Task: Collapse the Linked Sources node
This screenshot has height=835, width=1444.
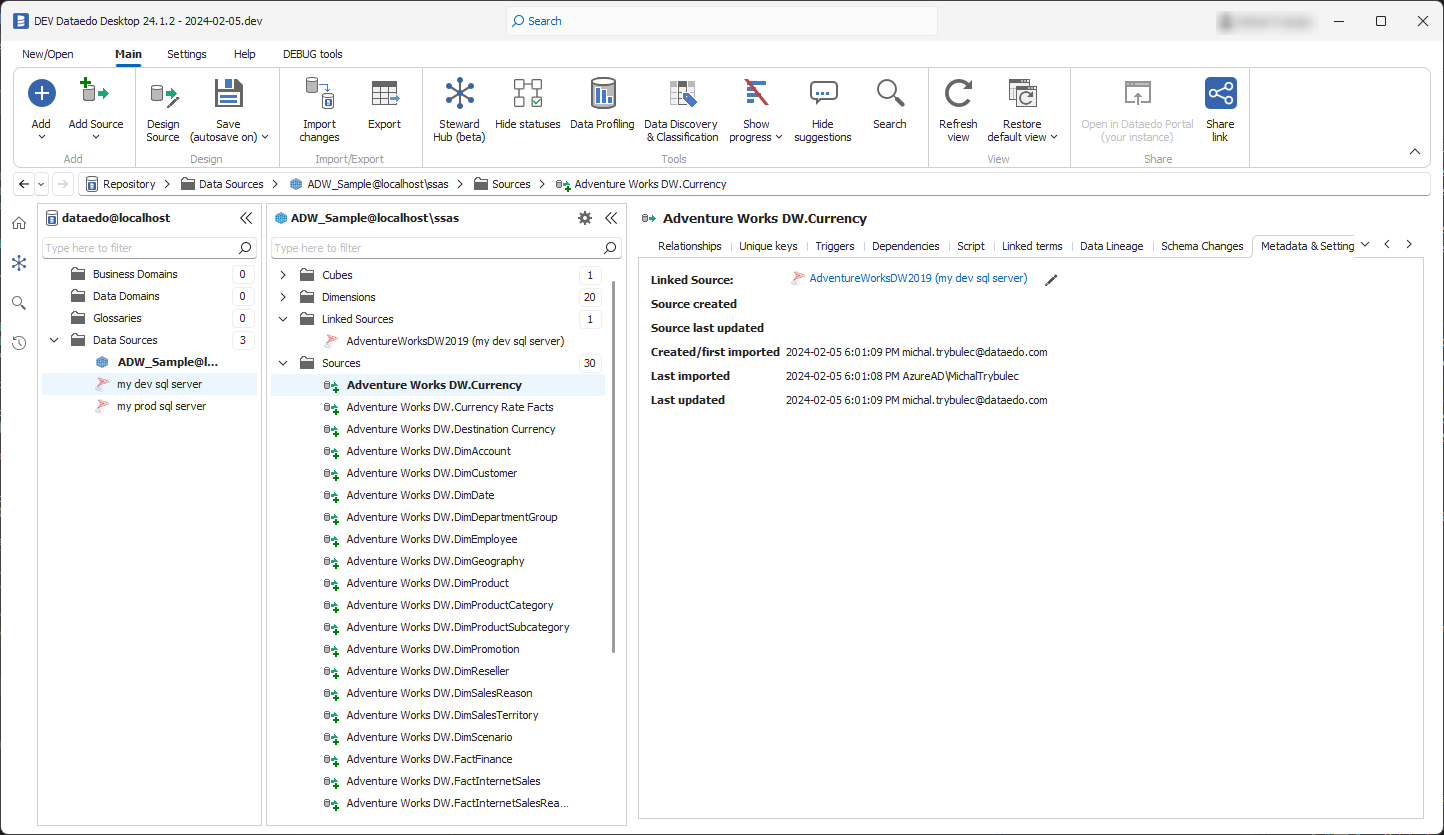Action: click(x=283, y=319)
